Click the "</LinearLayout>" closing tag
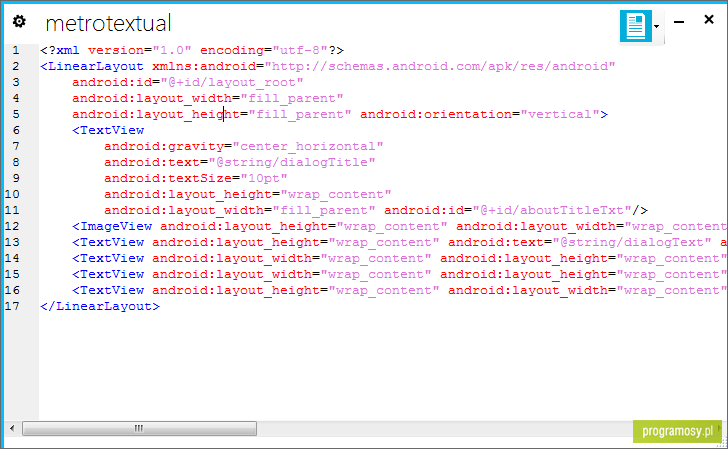 click(100, 306)
